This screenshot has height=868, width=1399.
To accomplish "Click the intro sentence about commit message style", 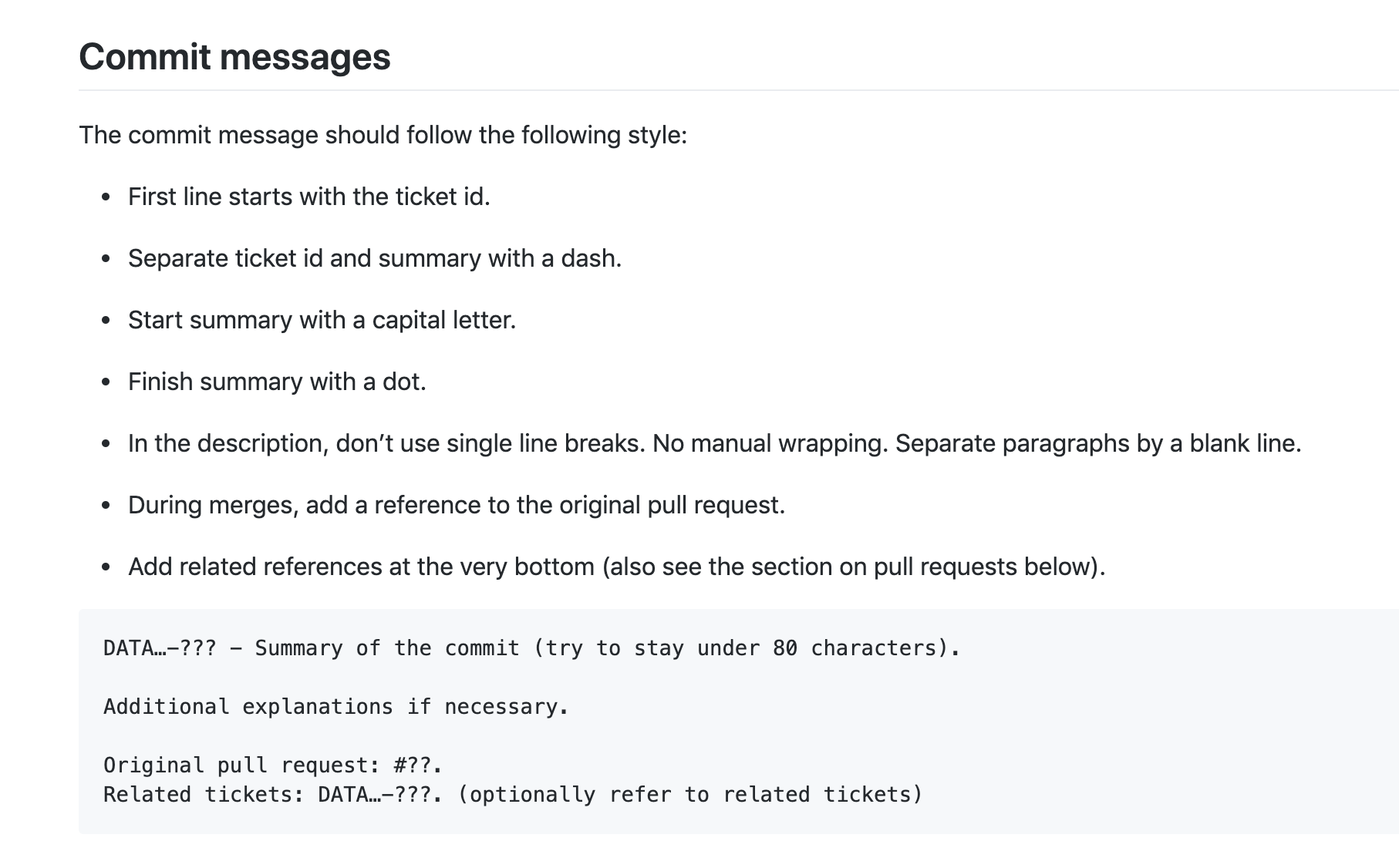I will click(383, 135).
